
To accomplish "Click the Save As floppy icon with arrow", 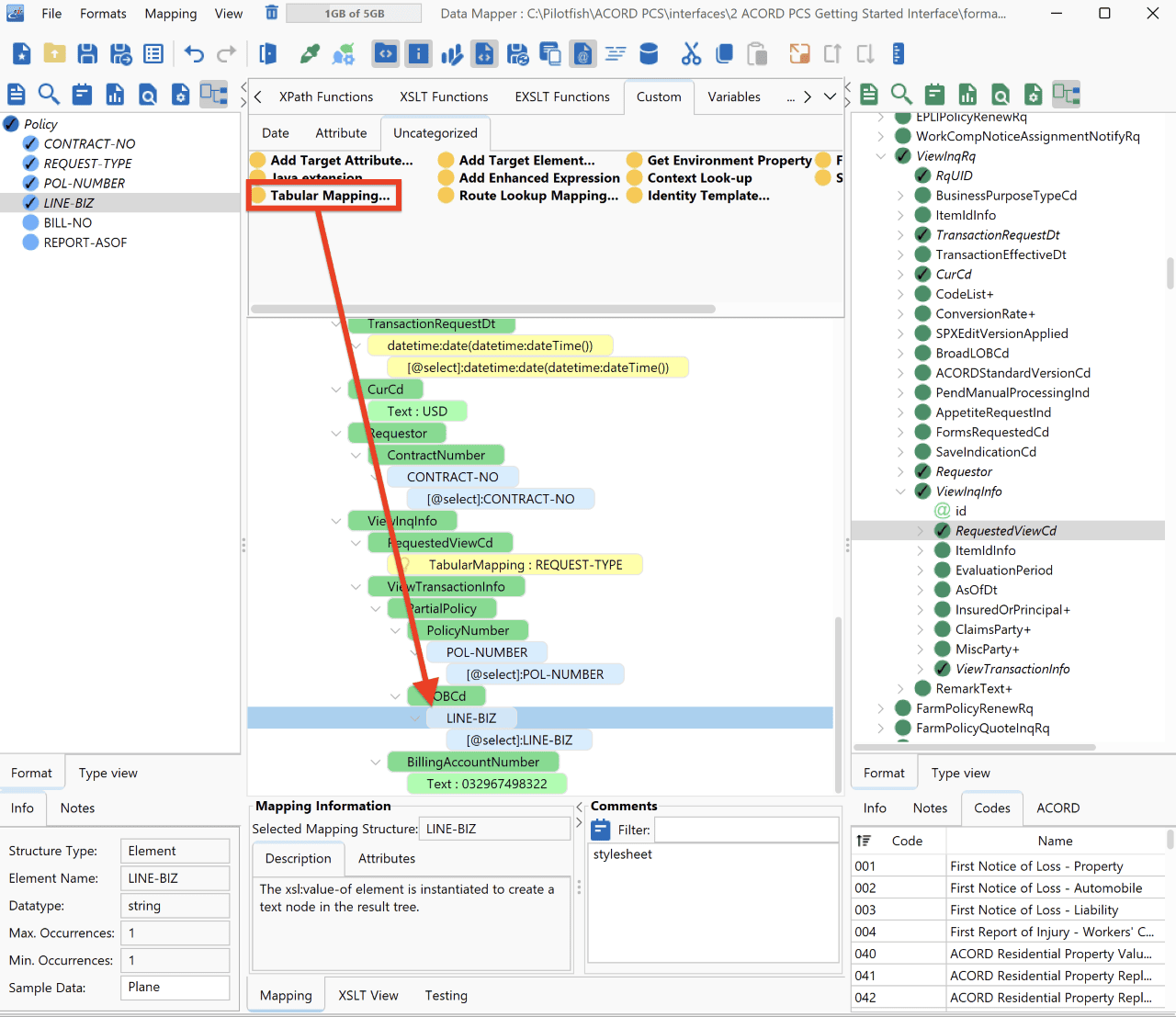I will [x=120, y=54].
